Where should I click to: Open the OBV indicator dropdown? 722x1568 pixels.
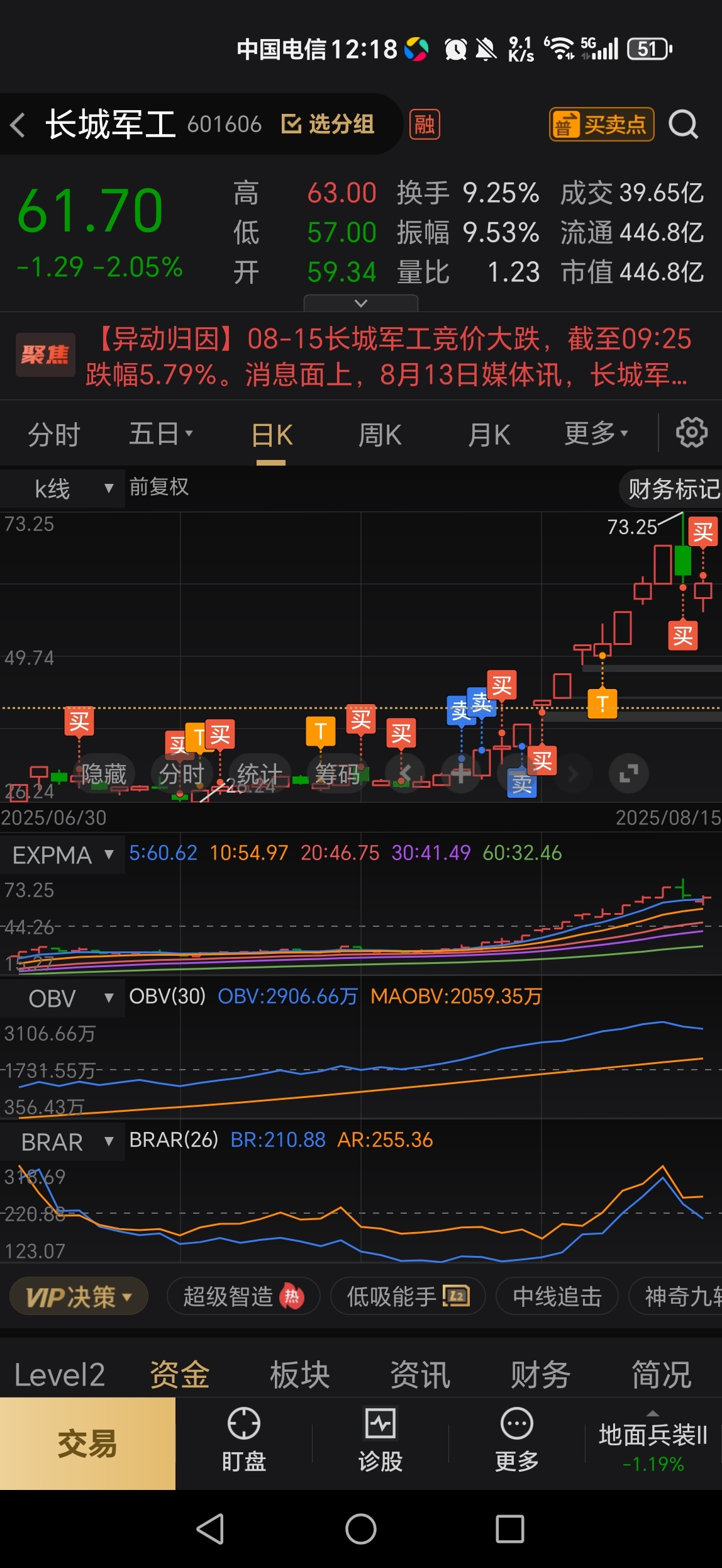(62, 998)
